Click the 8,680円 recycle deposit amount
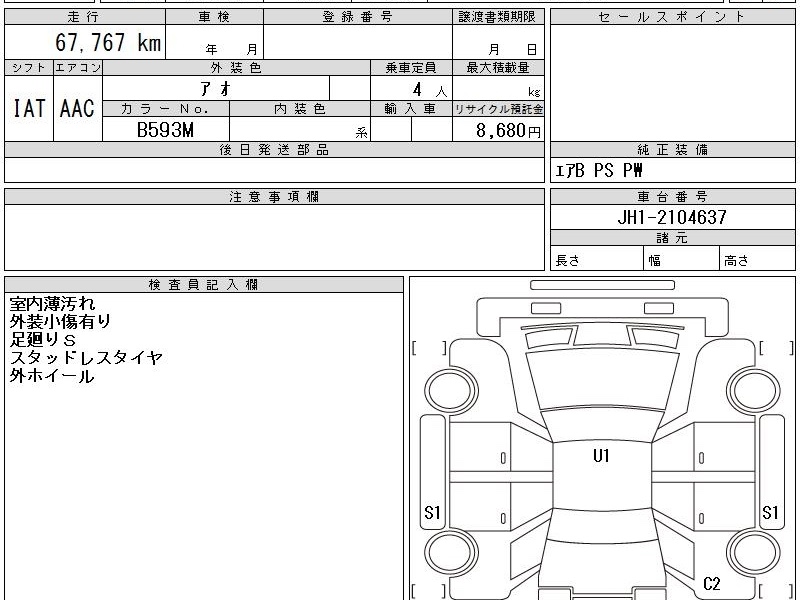Viewport: 800px width, 600px height. tap(508, 131)
